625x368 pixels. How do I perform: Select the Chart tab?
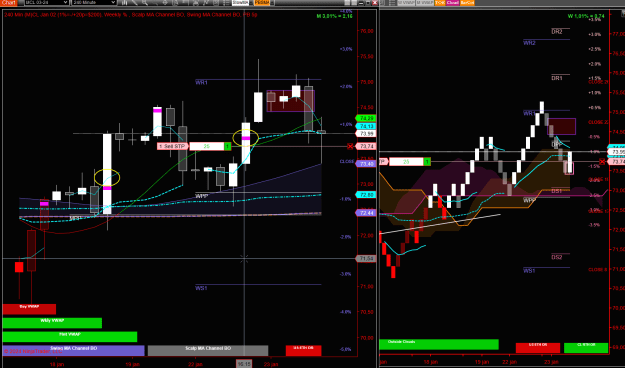tap(8, 2)
